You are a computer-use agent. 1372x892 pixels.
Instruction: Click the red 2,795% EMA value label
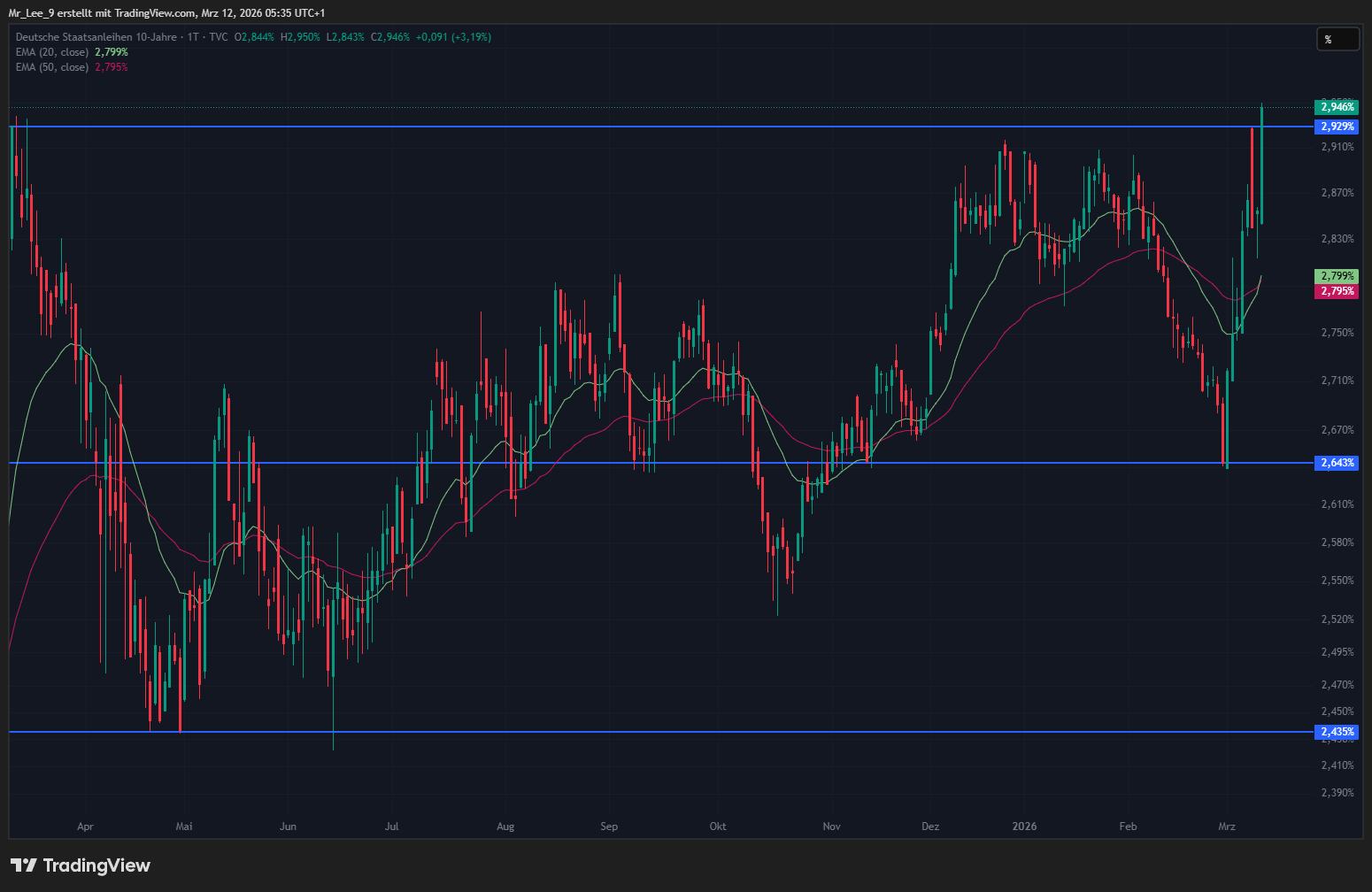pos(1337,291)
